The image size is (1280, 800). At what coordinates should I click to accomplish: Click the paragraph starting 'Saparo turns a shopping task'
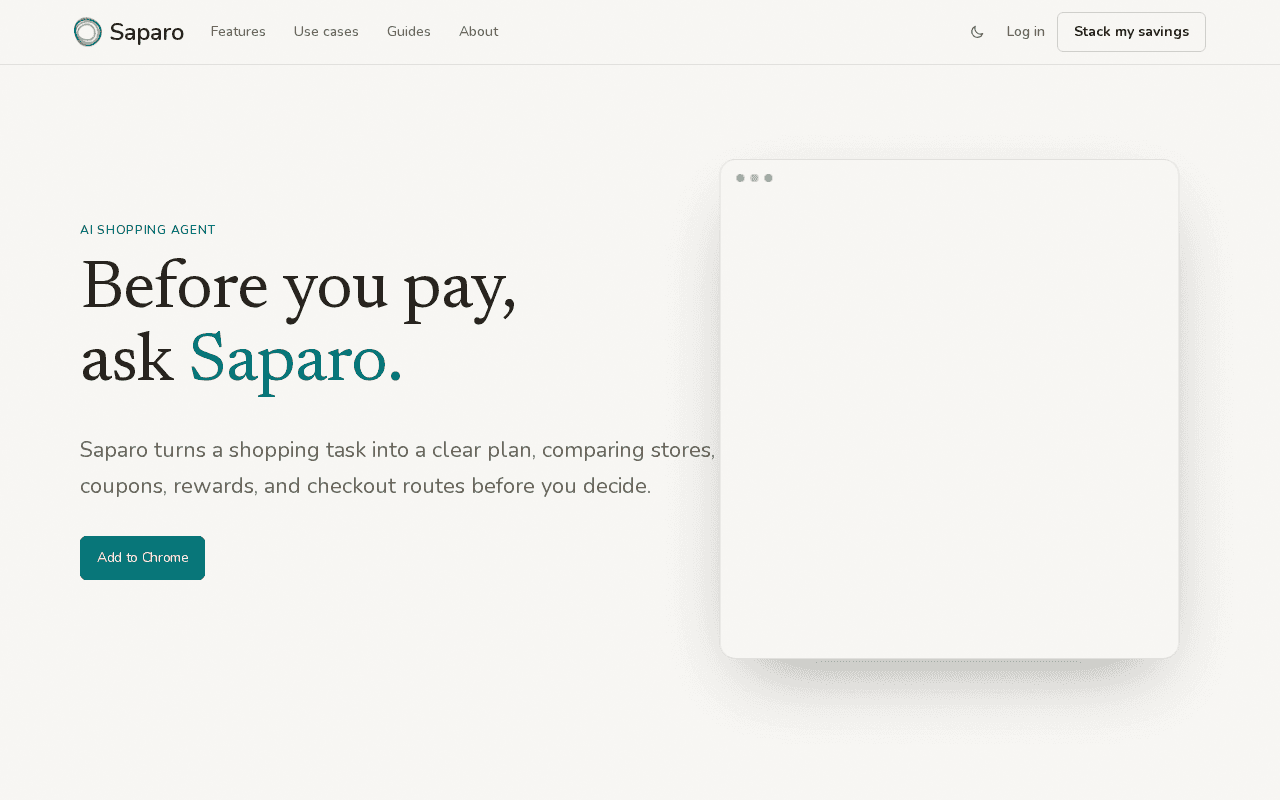coord(398,468)
